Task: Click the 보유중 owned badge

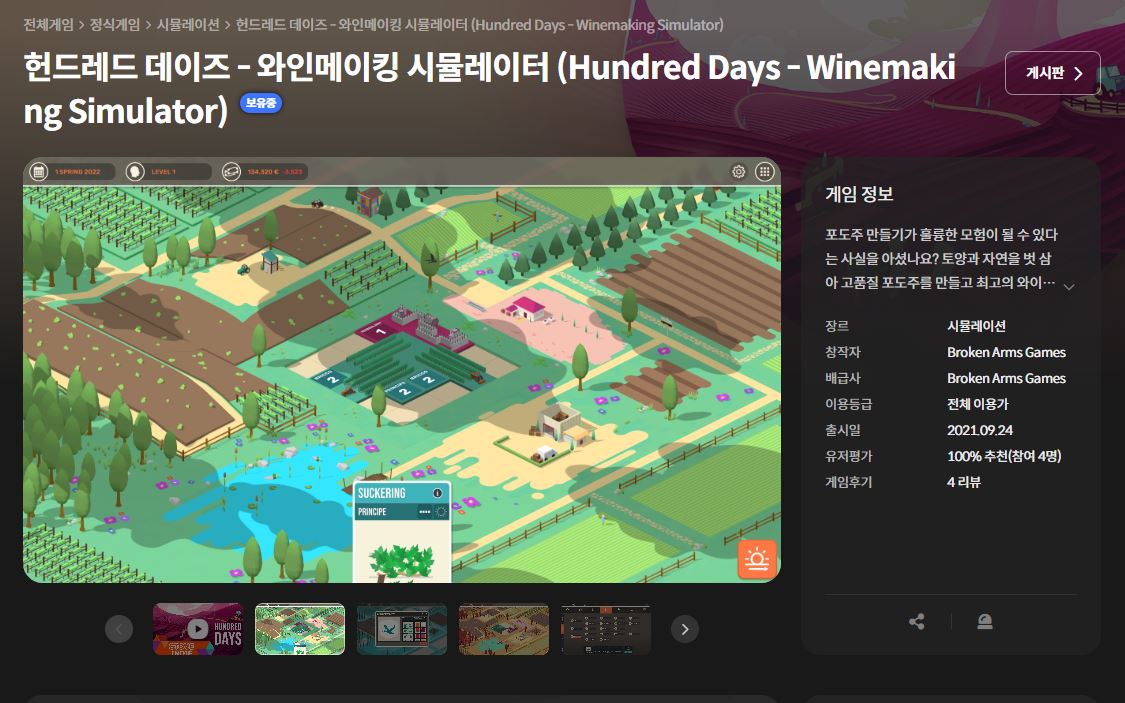Action: tap(260, 103)
